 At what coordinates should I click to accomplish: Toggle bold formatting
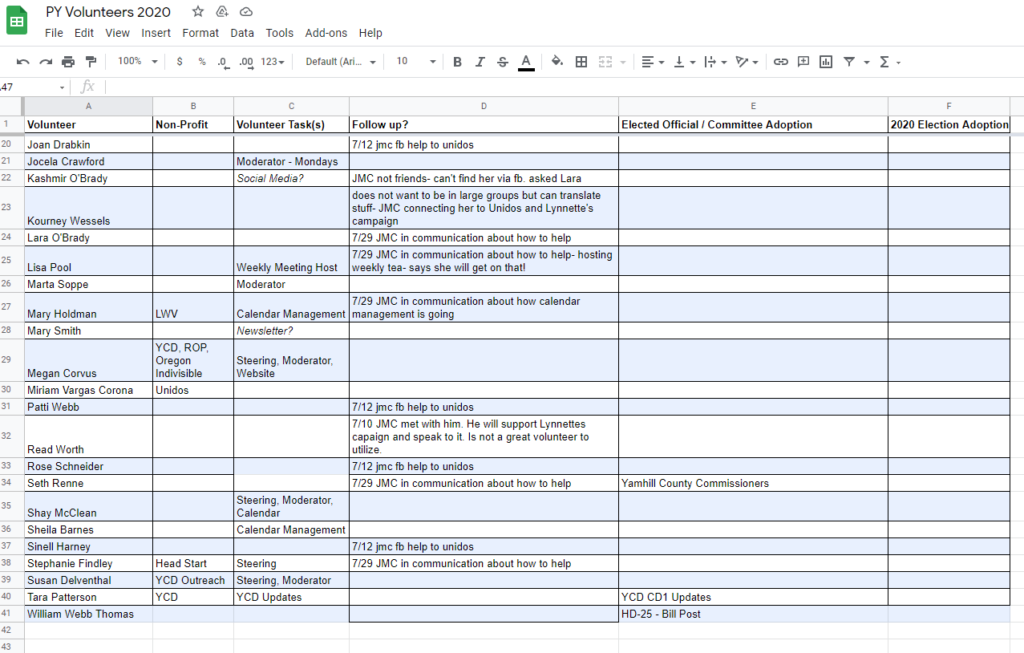click(457, 62)
